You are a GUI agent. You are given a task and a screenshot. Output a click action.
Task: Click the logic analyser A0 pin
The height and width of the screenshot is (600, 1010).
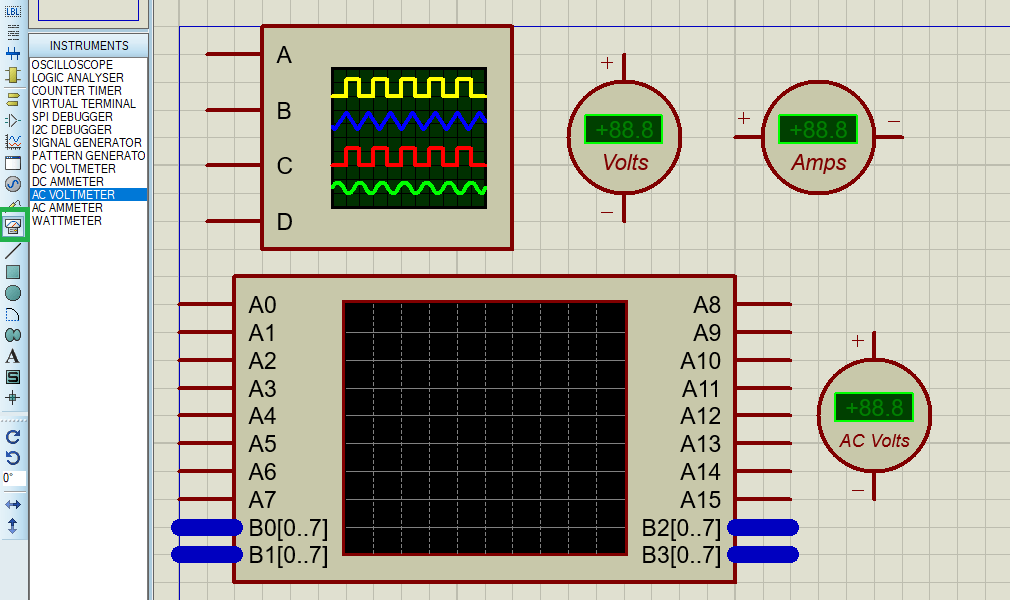[206, 304]
